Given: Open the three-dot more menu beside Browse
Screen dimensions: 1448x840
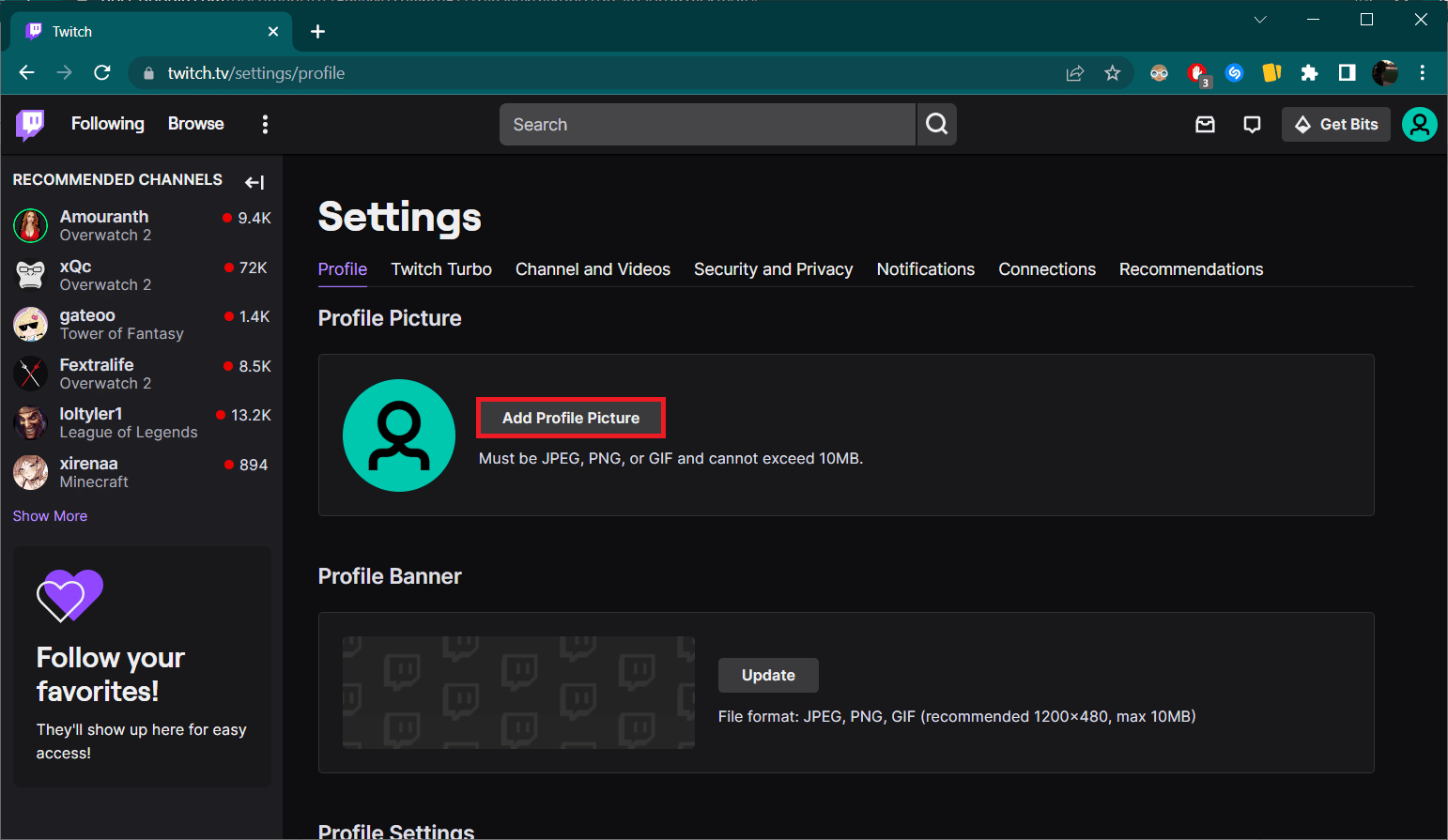Looking at the screenshot, I should [265, 124].
